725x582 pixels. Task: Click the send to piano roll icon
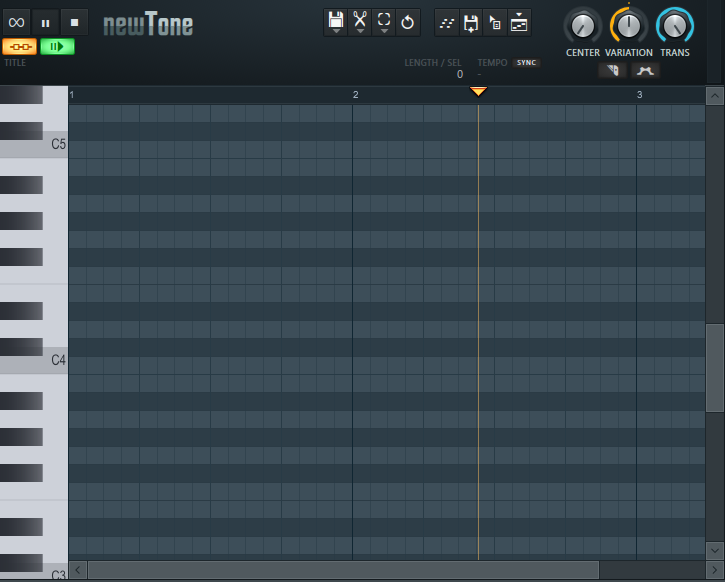click(x=447, y=23)
